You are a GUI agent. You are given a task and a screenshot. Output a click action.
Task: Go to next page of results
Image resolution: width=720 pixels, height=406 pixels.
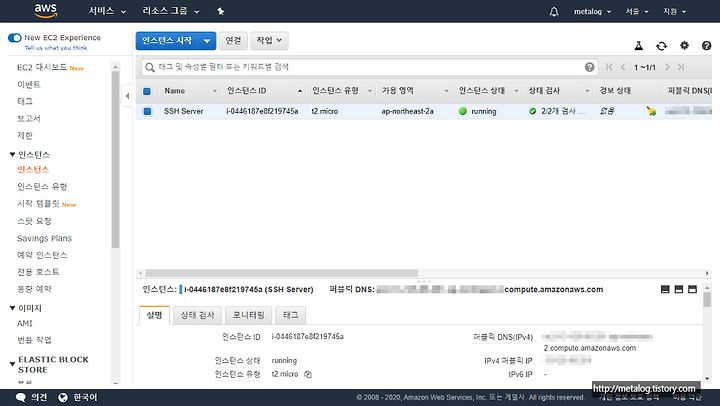click(667, 67)
